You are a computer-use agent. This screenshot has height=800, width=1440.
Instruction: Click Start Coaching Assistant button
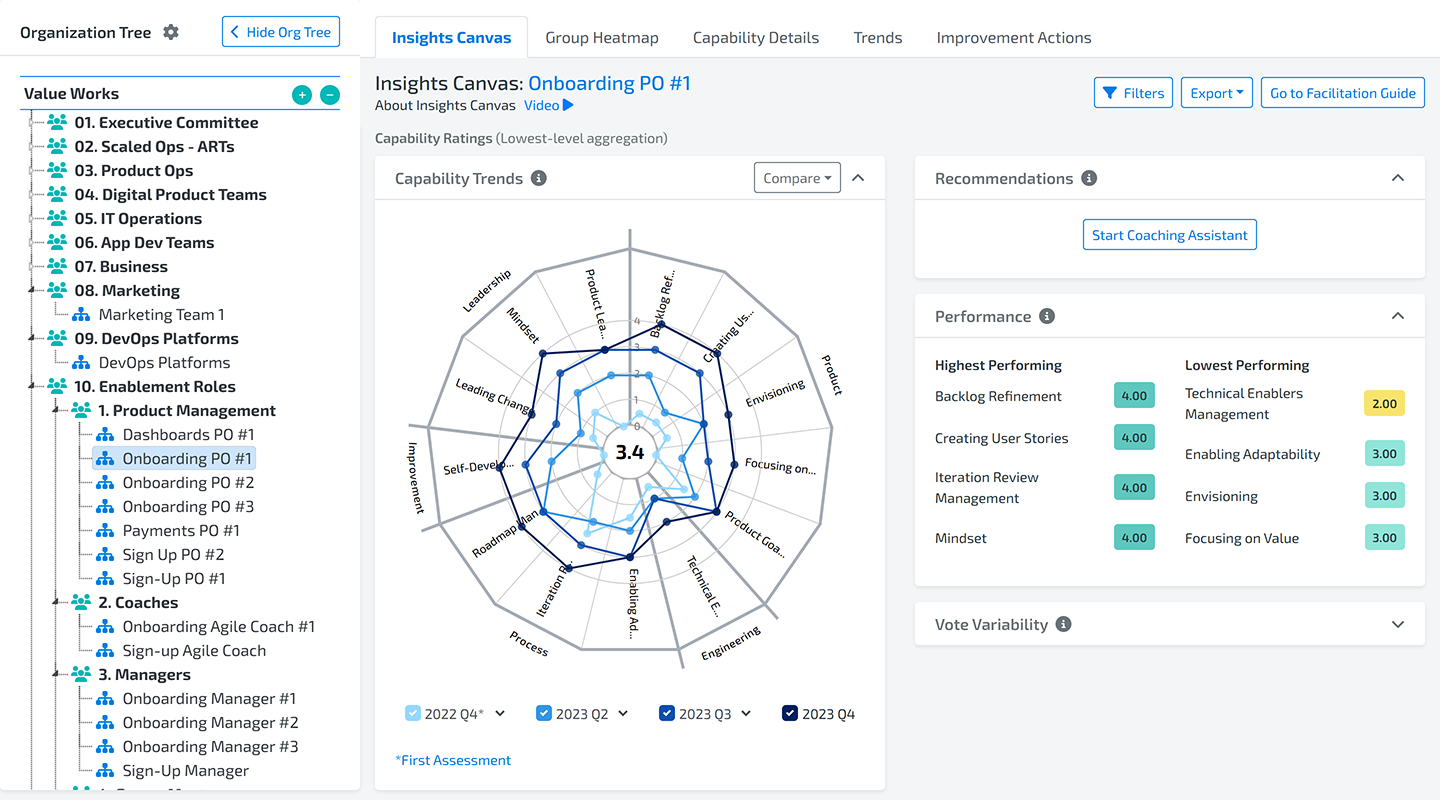(1169, 235)
